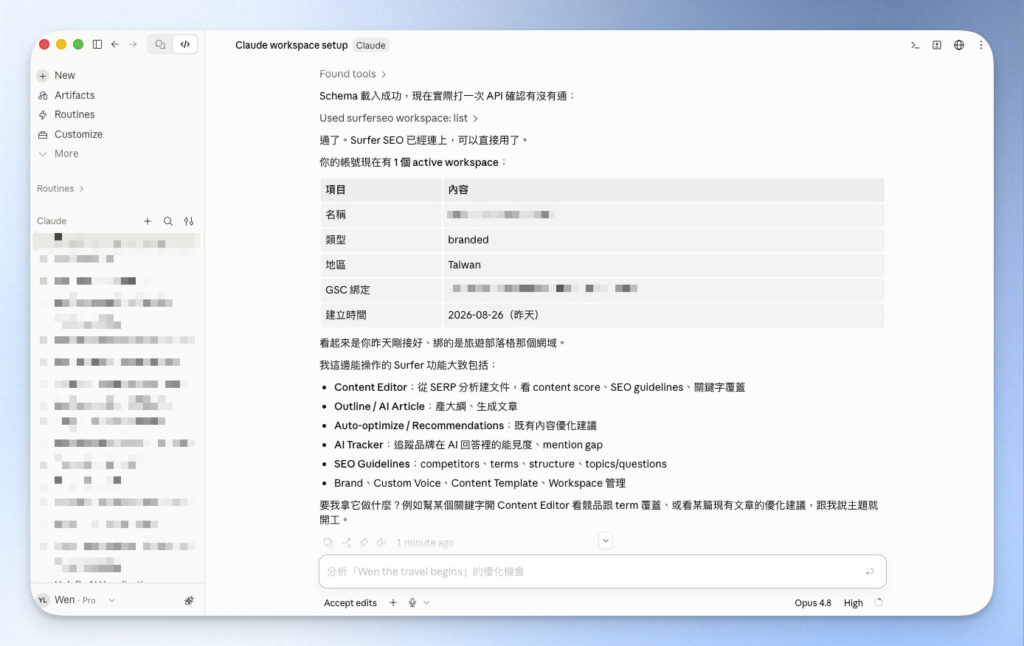Open the three-dot options menu
Image resolution: width=1024 pixels, height=646 pixels.
(x=981, y=45)
